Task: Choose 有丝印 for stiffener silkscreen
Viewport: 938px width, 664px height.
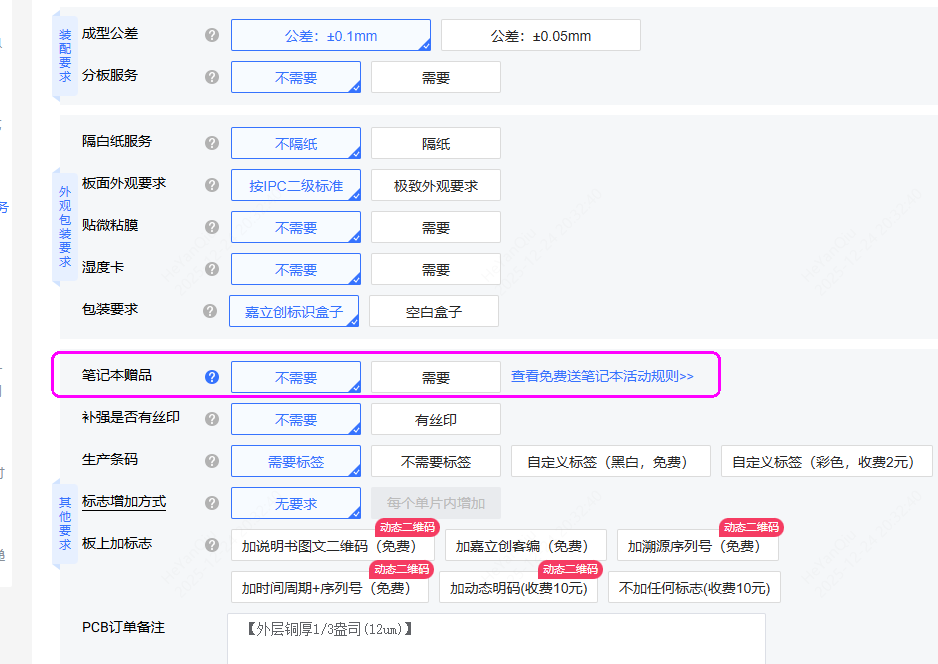Action: tap(435, 420)
